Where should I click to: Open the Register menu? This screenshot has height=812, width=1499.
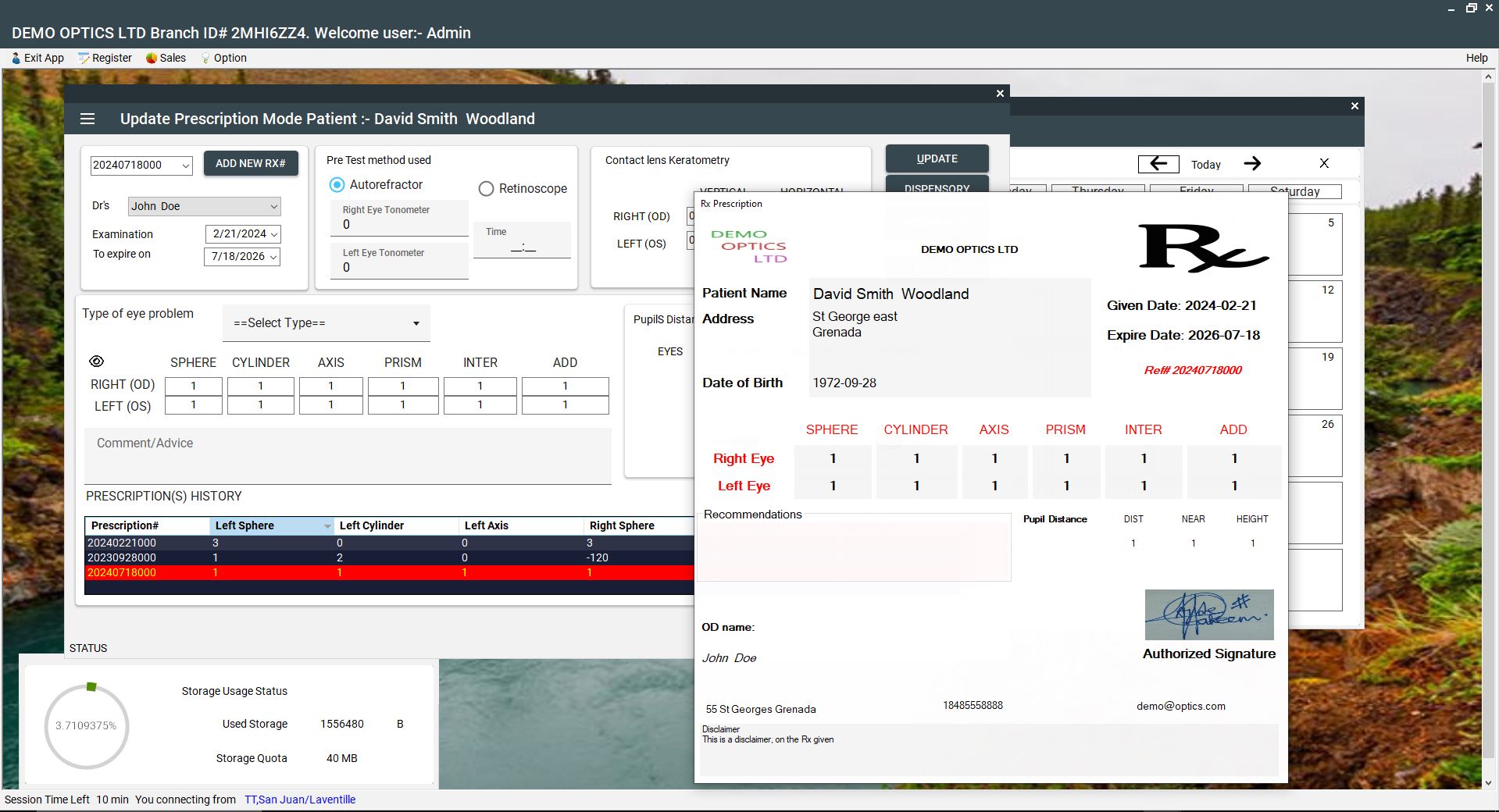click(105, 58)
